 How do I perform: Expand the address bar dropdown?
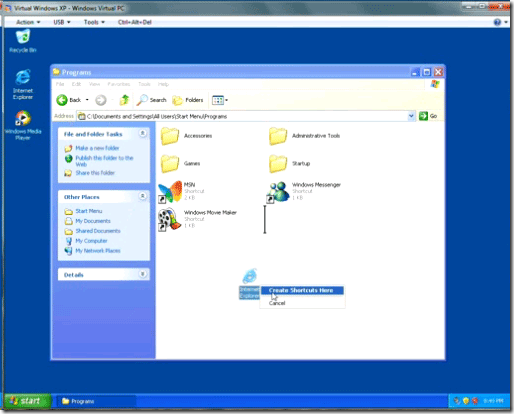click(411, 116)
